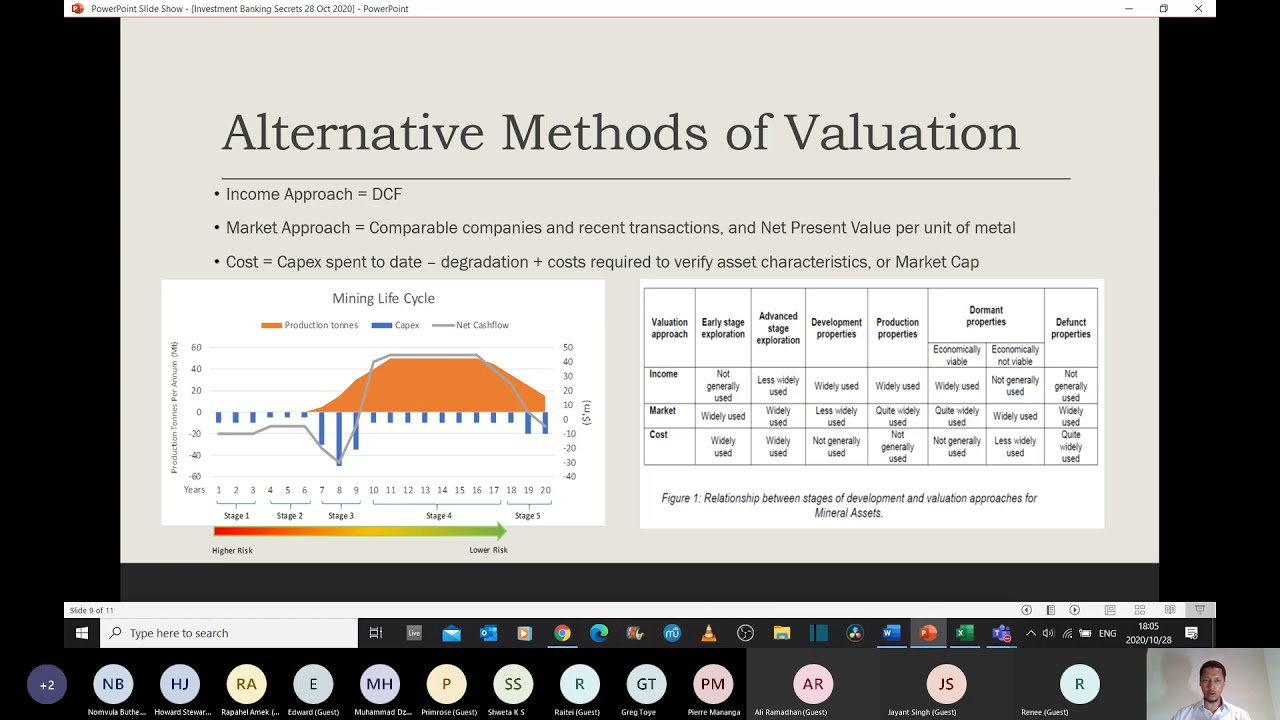The height and width of the screenshot is (720, 1280).
Task: Launch Outlook from the taskbar
Action: (488, 633)
